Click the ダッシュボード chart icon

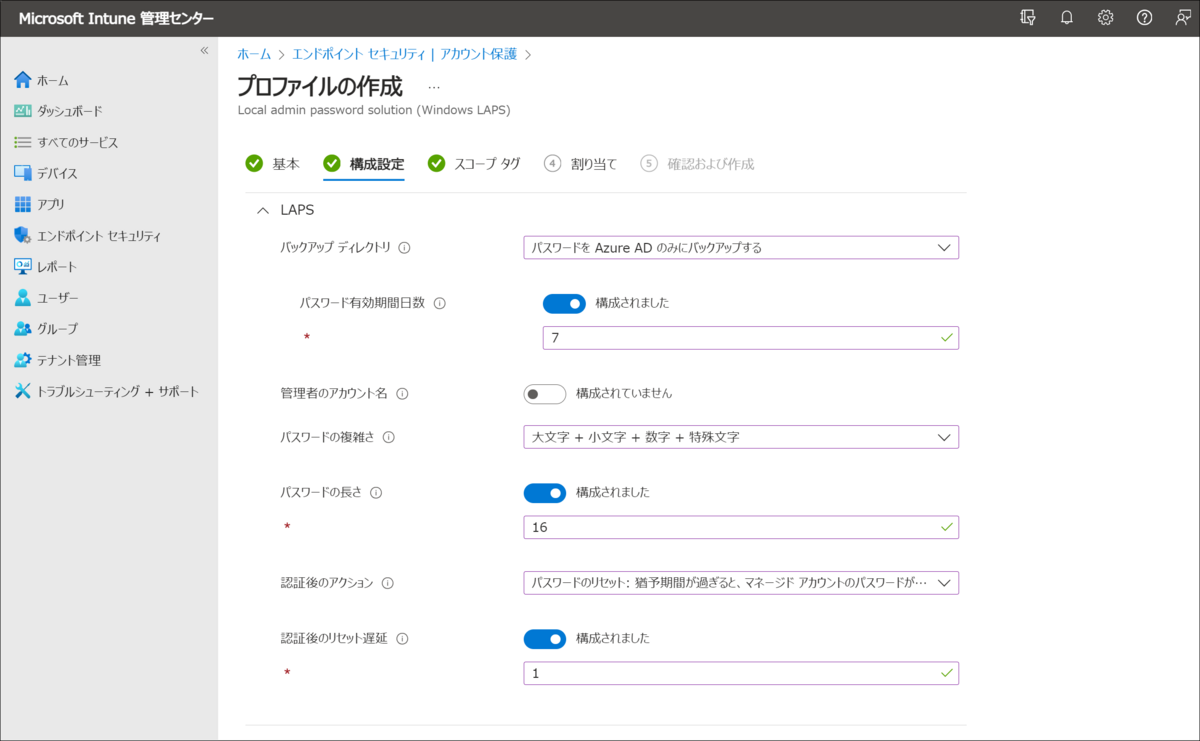[x=23, y=111]
